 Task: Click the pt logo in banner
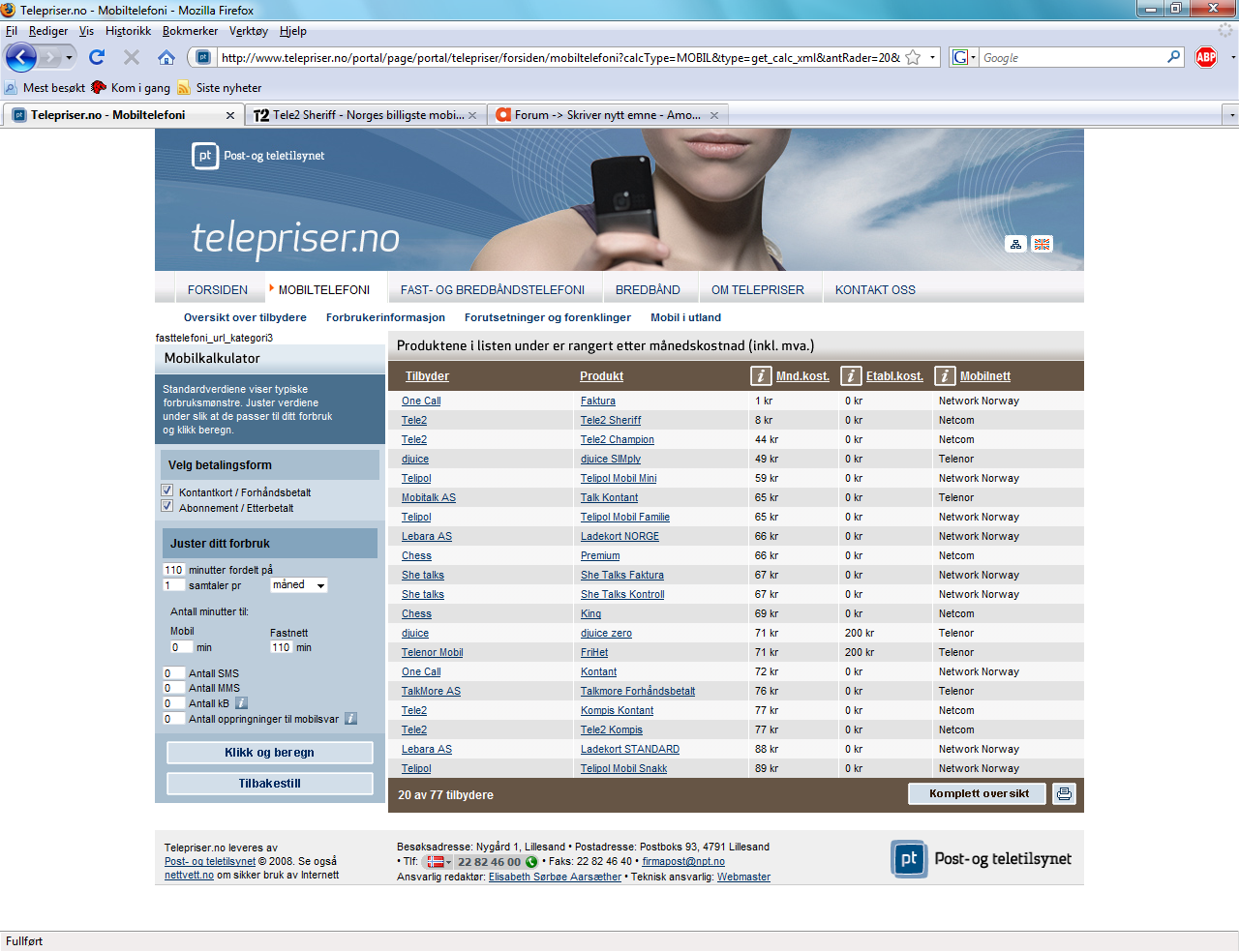click(x=205, y=155)
